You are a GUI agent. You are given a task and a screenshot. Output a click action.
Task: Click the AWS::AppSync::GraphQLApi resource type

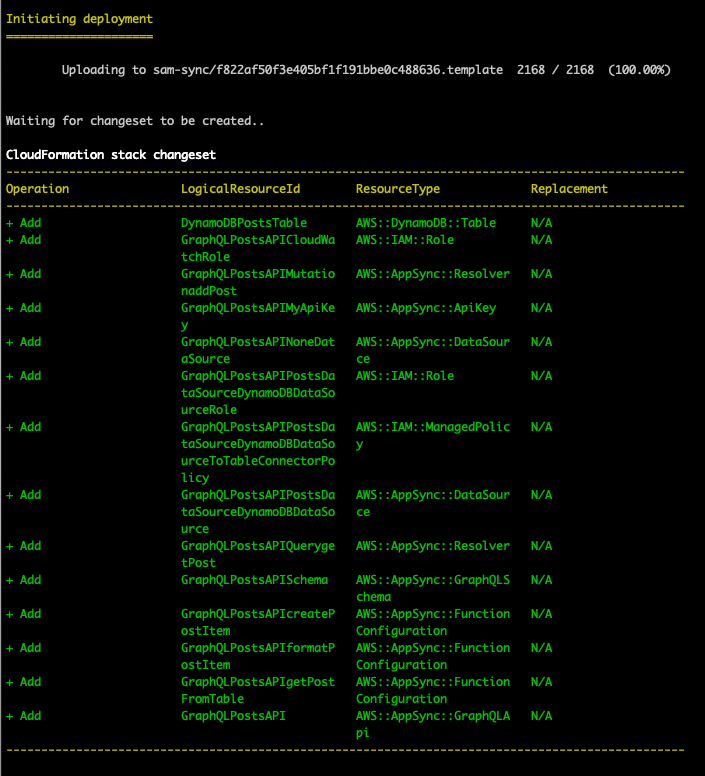tap(433, 724)
